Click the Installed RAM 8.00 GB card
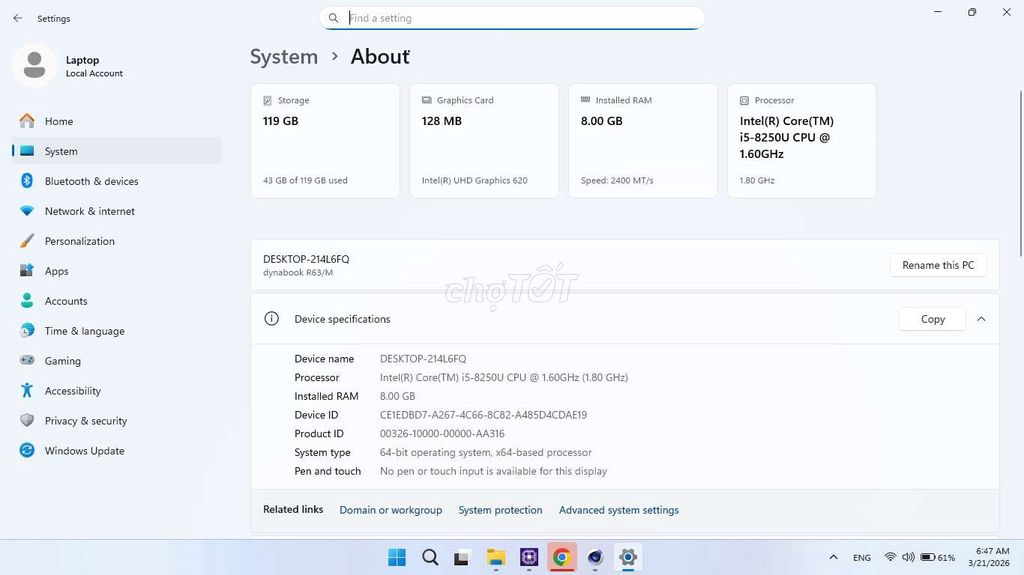Image resolution: width=1024 pixels, height=575 pixels. click(643, 140)
